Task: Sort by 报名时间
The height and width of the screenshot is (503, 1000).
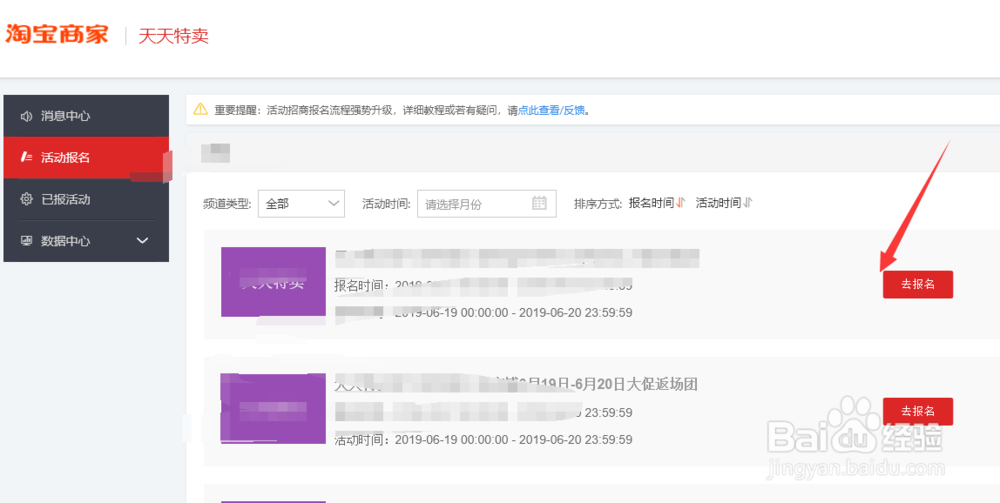Action: pyautogui.click(x=651, y=203)
